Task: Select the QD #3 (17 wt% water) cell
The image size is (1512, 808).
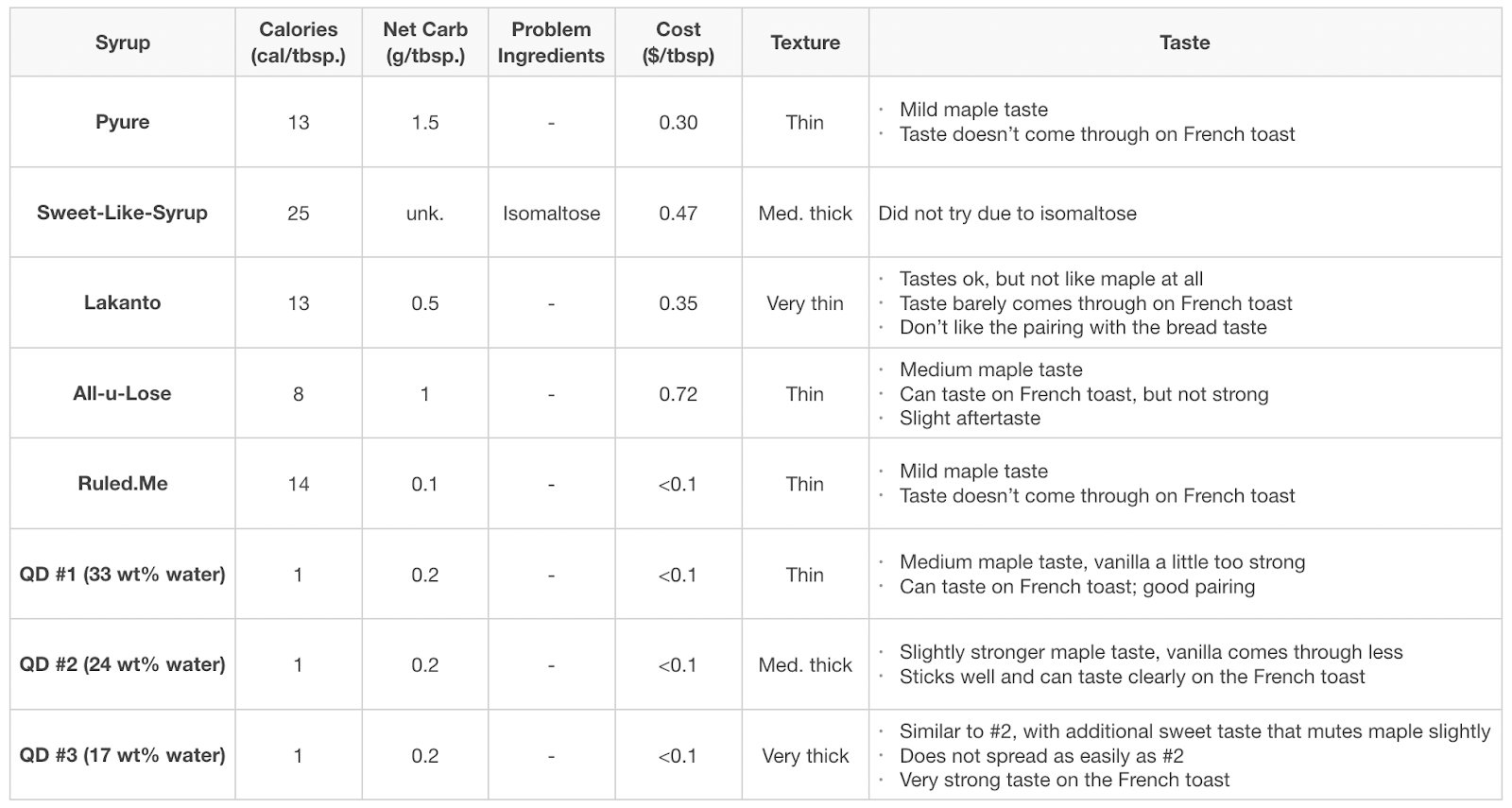Action: pyautogui.click(x=122, y=755)
